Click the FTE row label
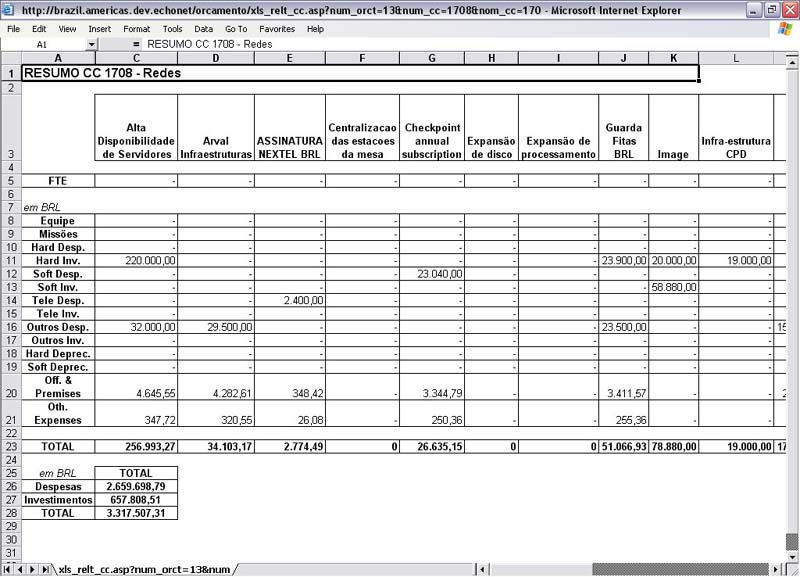800x577 pixels. (x=58, y=181)
